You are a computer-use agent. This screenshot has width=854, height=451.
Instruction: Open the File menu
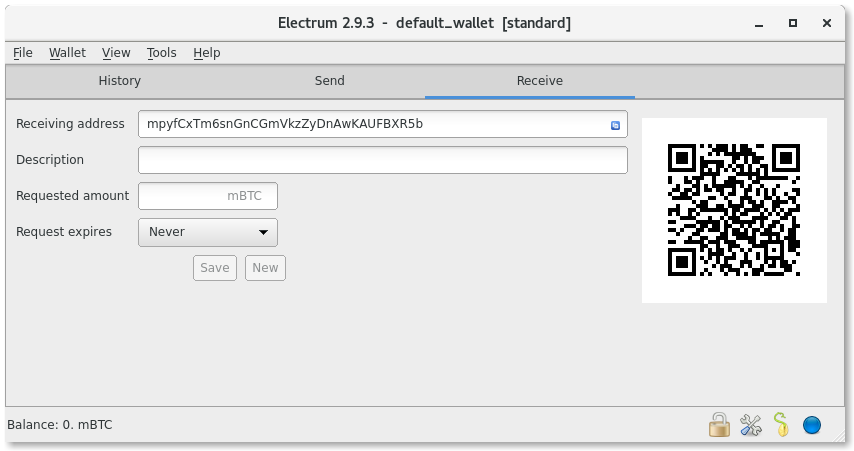[23, 53]
